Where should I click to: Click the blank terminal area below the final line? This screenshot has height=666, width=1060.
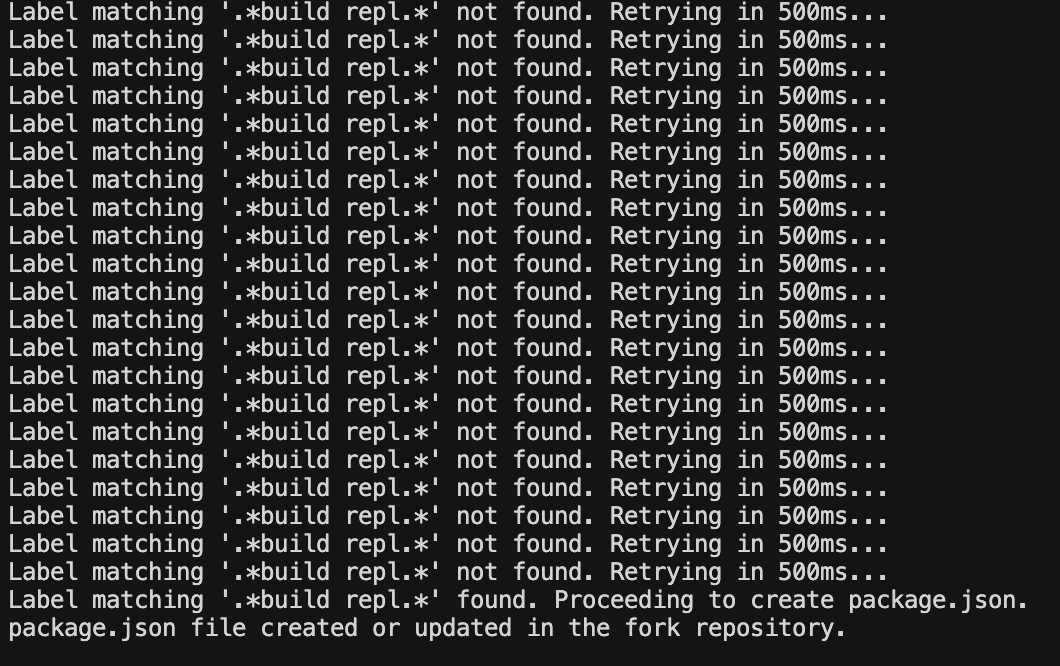[530, 654]
